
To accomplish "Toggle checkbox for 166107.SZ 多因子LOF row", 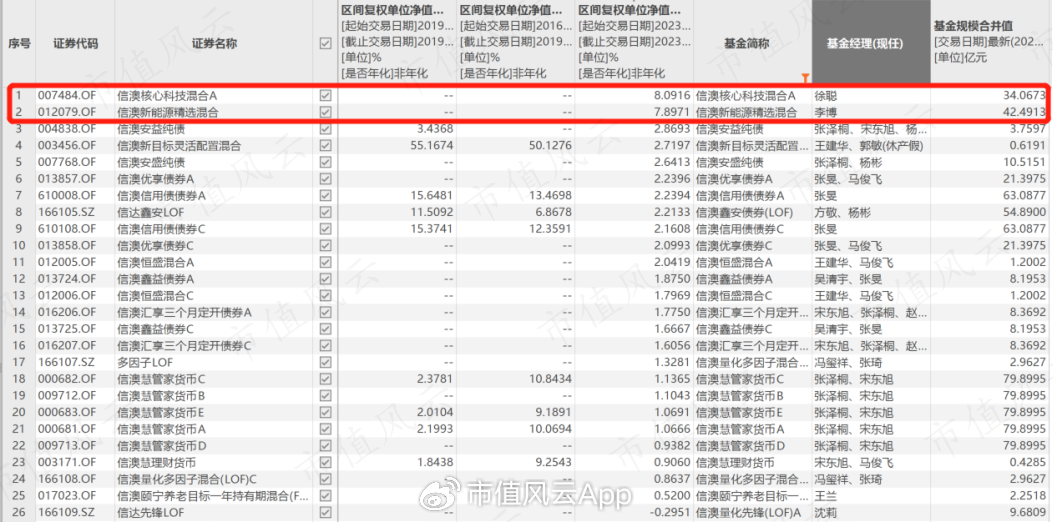I will tap(326, 363).
